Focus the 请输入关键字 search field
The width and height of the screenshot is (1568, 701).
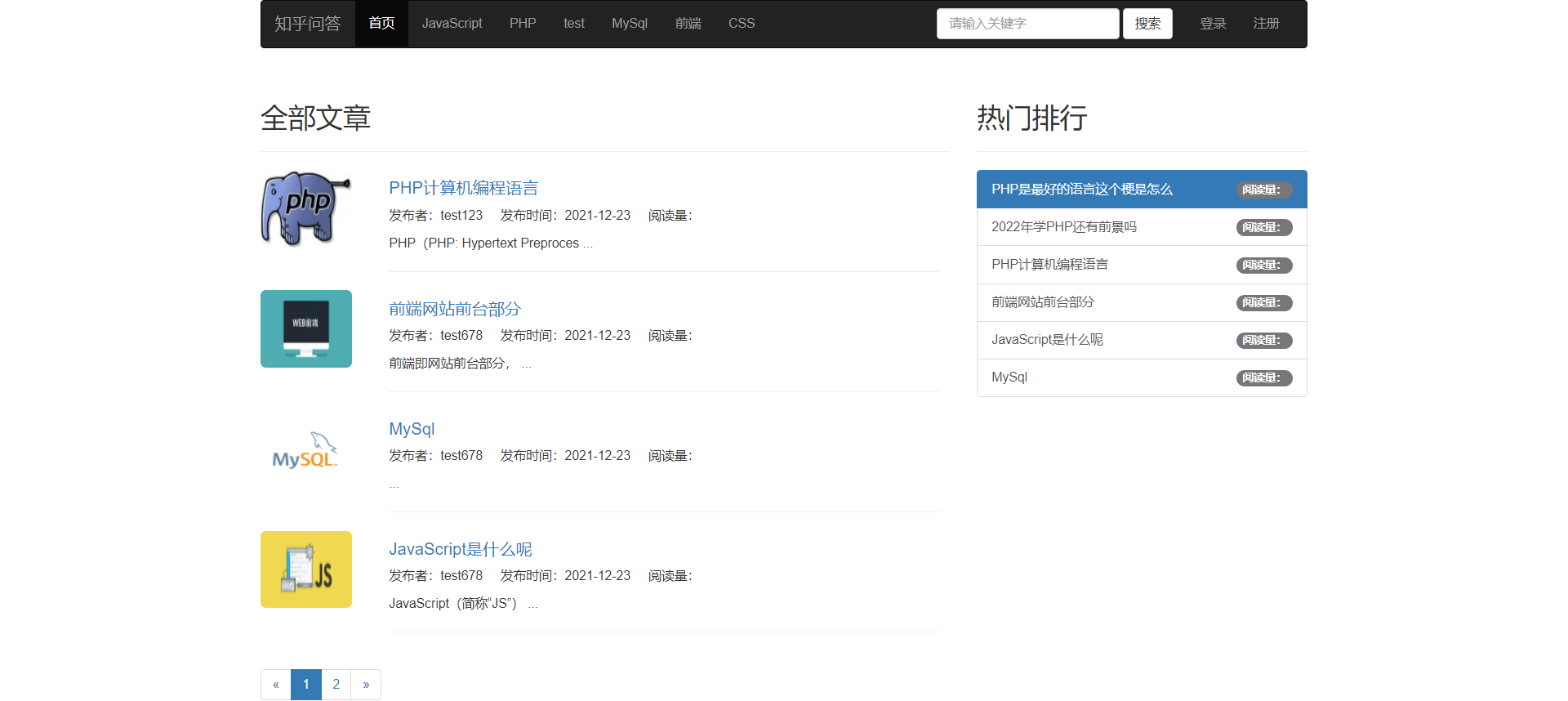click(x=1027, y=24)
